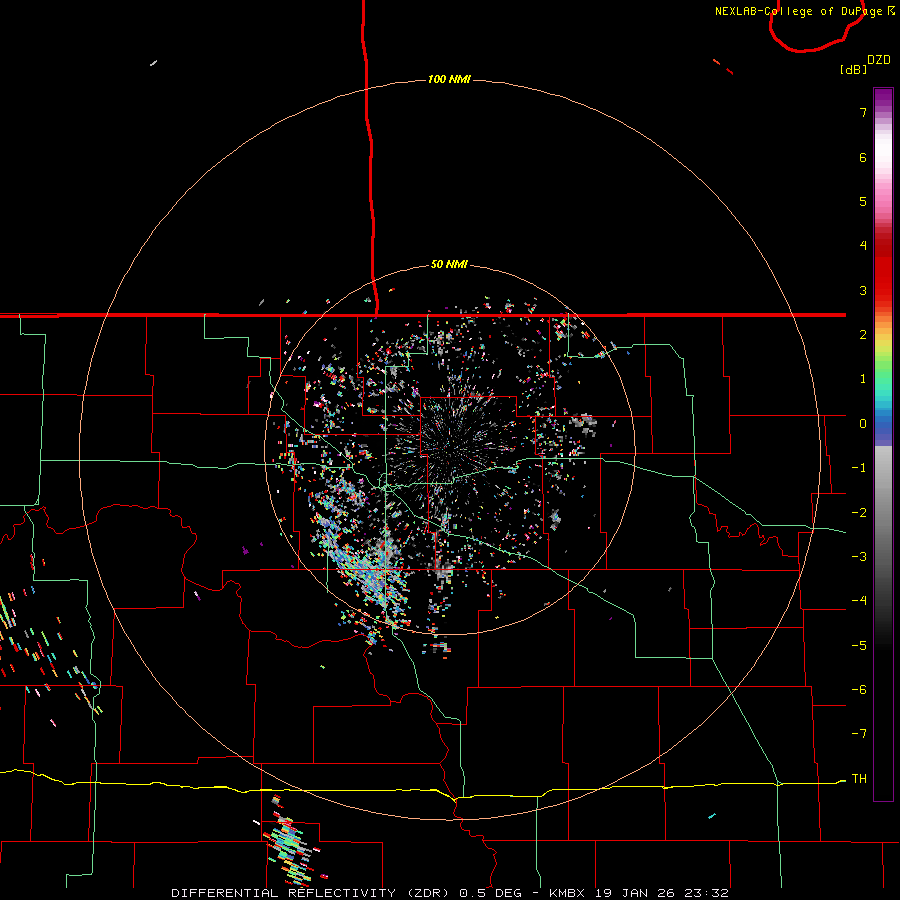Image resolution: width=900 pixels, height=900 pixels.
Task: Click the 0 dB tick label on the scale
Action: pos(863,424)
